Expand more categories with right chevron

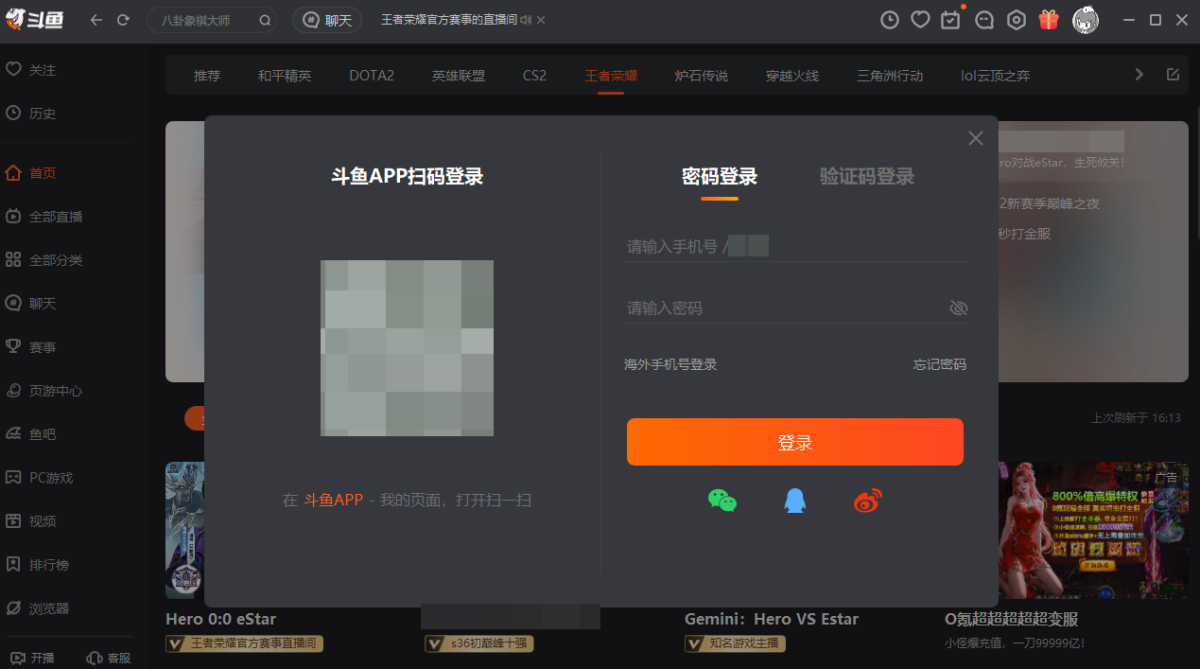point(1139,75)
